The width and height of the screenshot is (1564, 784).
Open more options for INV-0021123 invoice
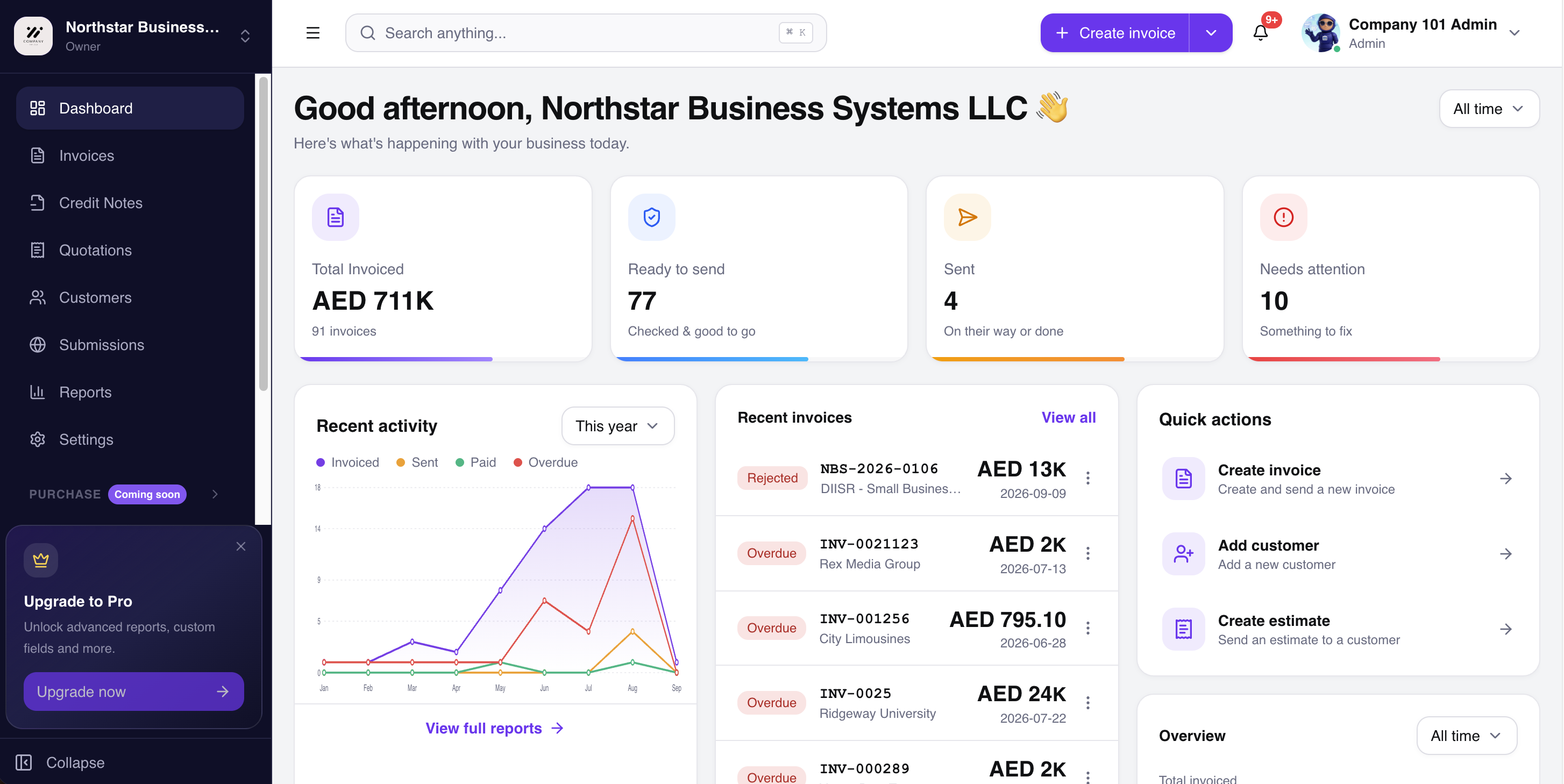(1087, 553)
